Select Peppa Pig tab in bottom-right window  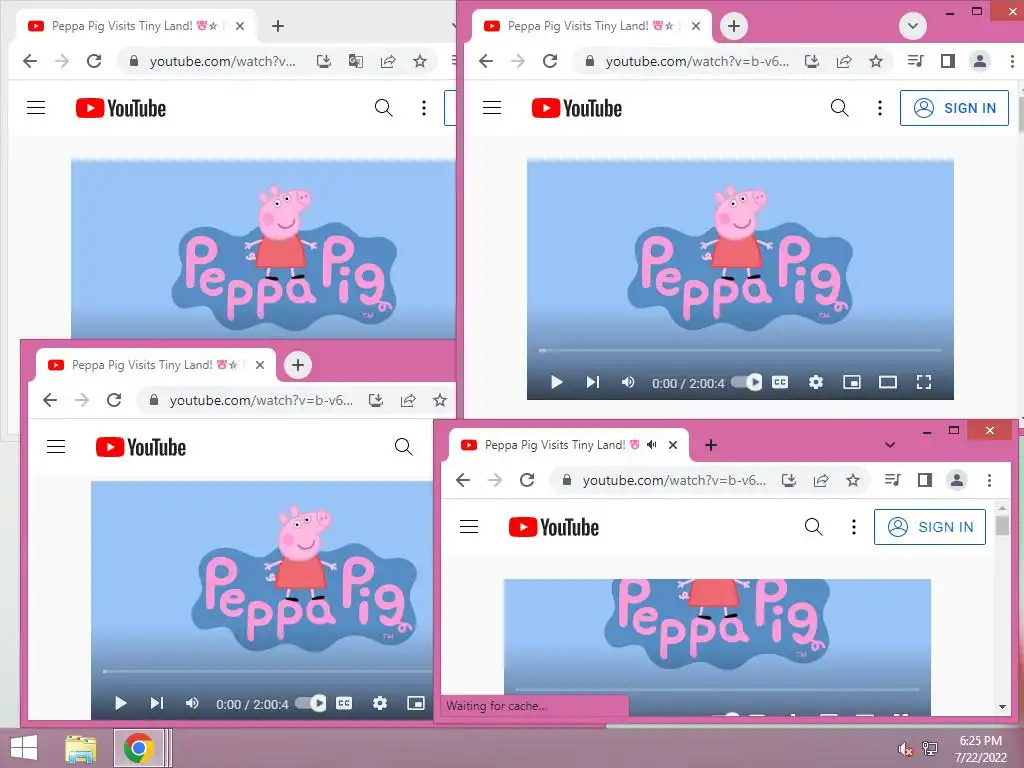point(568,445)
